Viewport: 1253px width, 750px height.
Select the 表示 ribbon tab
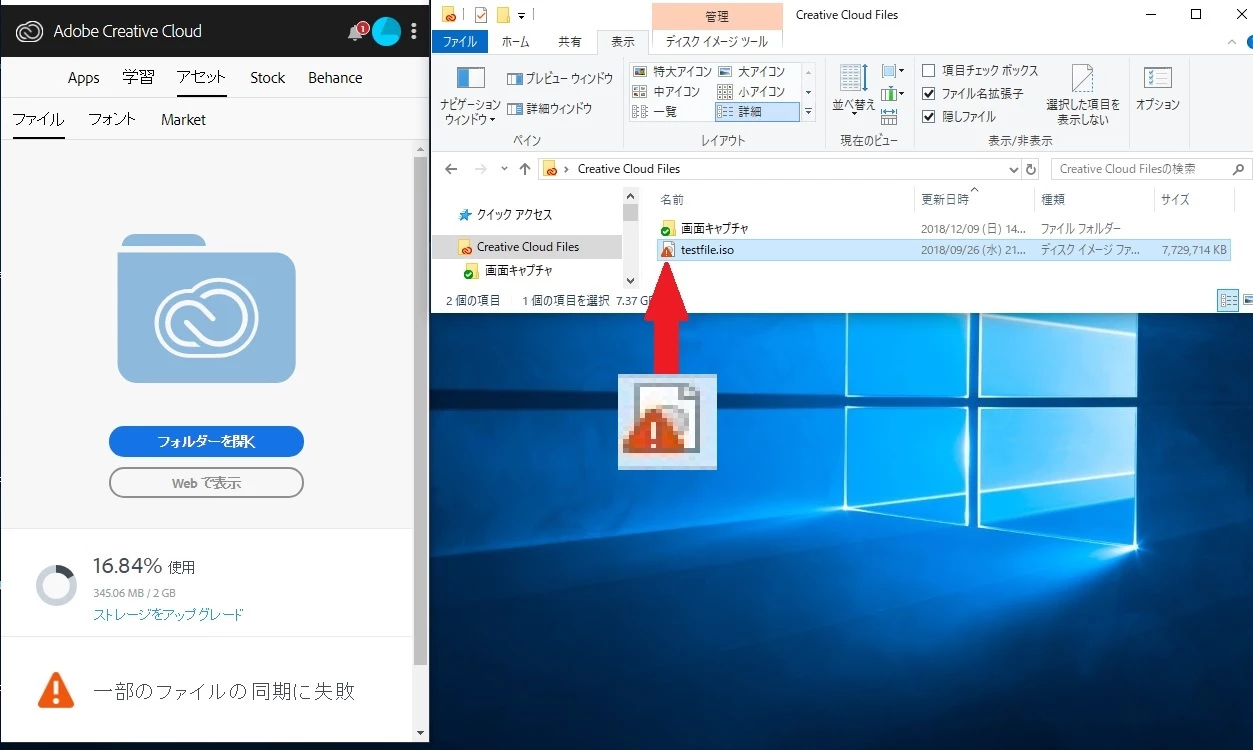click(x=622, y=42)
